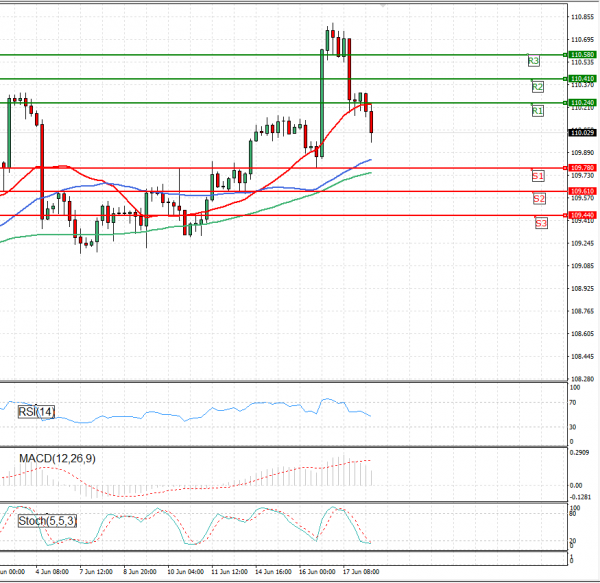Click the Stoch(5,5,3) indicator label
Viewport: 600px width, 583px height.
48,520
